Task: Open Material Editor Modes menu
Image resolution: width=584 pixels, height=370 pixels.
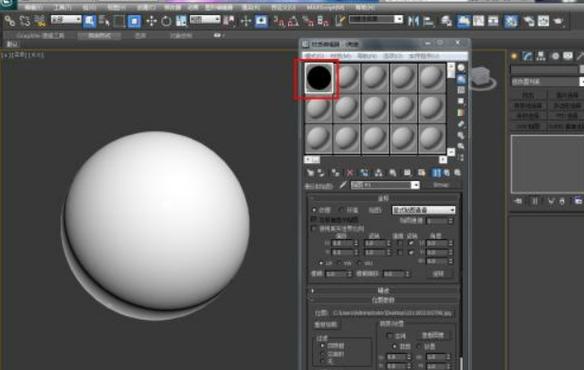Action: pos(315,56)
